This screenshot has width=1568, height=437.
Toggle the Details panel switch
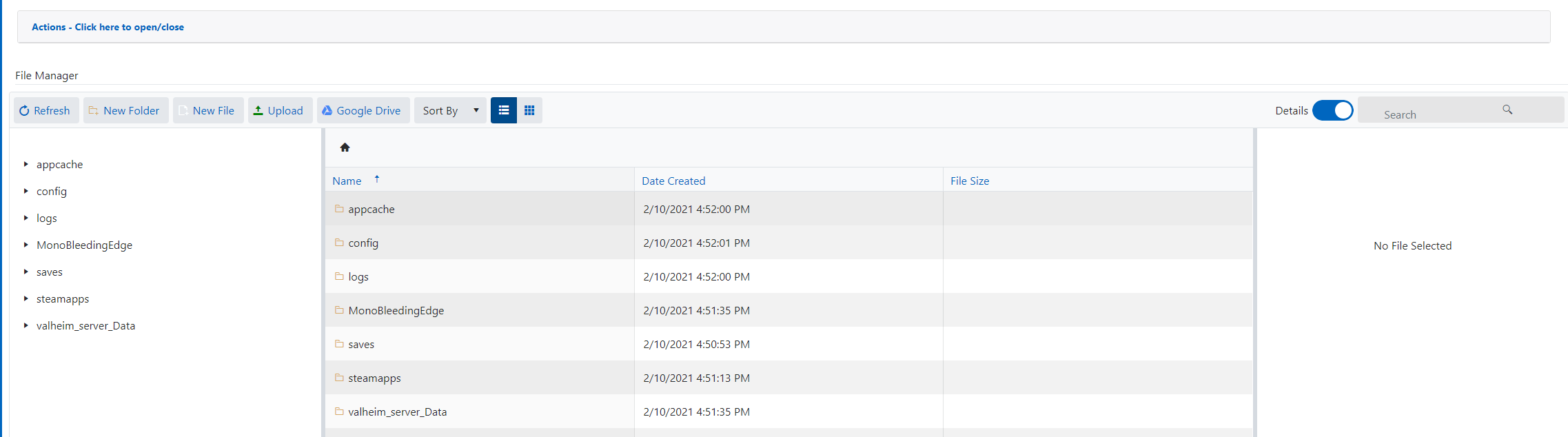(1332, 110)
